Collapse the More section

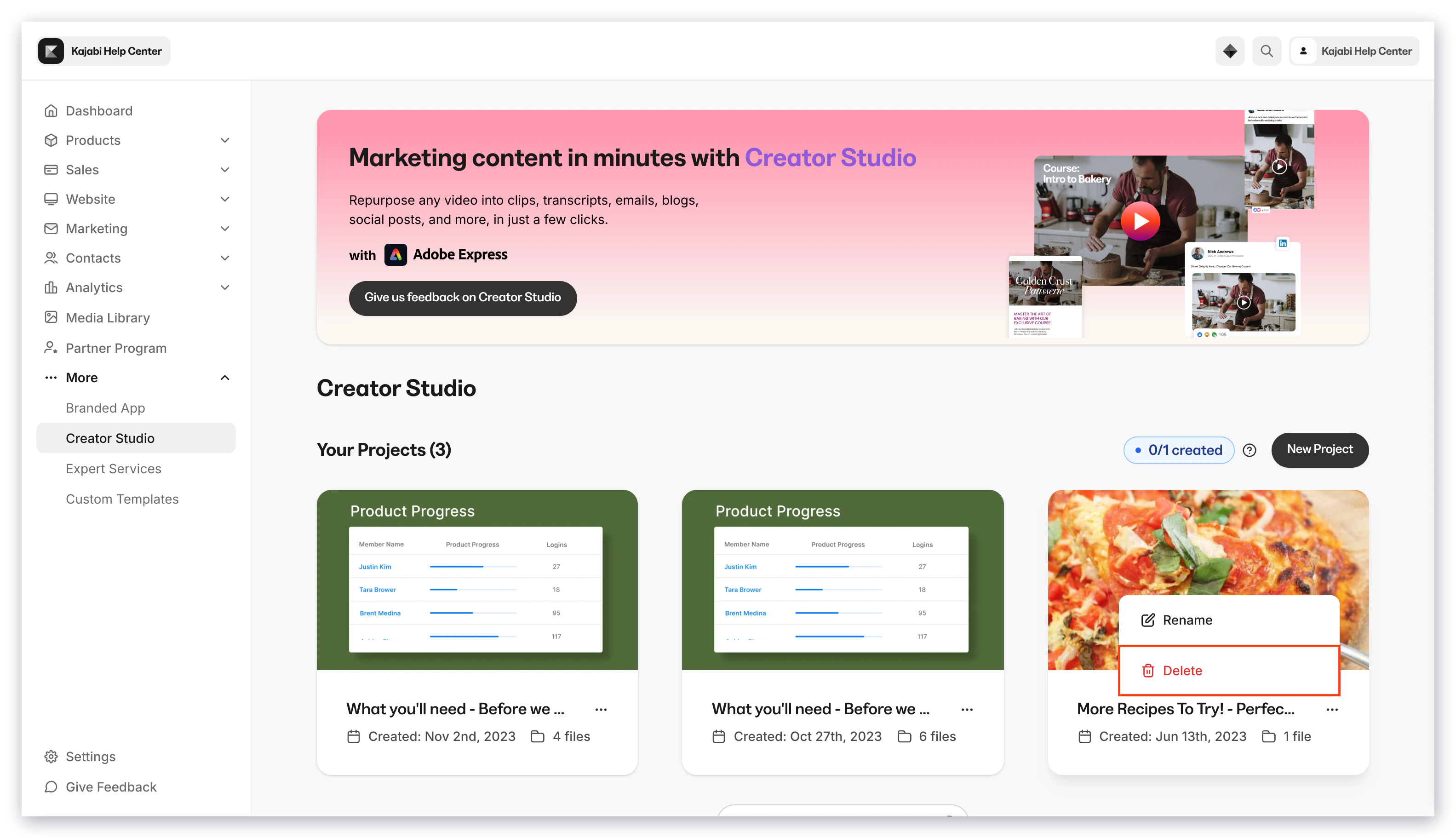click(224, 378)
